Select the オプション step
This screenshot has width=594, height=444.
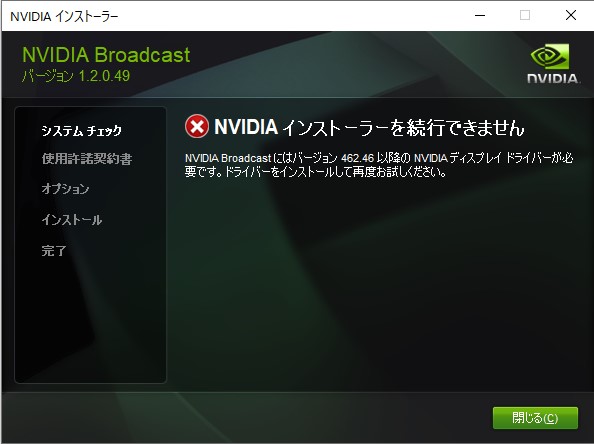click(65, 189)
